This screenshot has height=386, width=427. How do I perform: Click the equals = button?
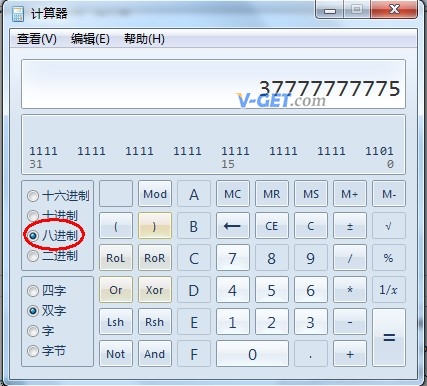[389, 338]
